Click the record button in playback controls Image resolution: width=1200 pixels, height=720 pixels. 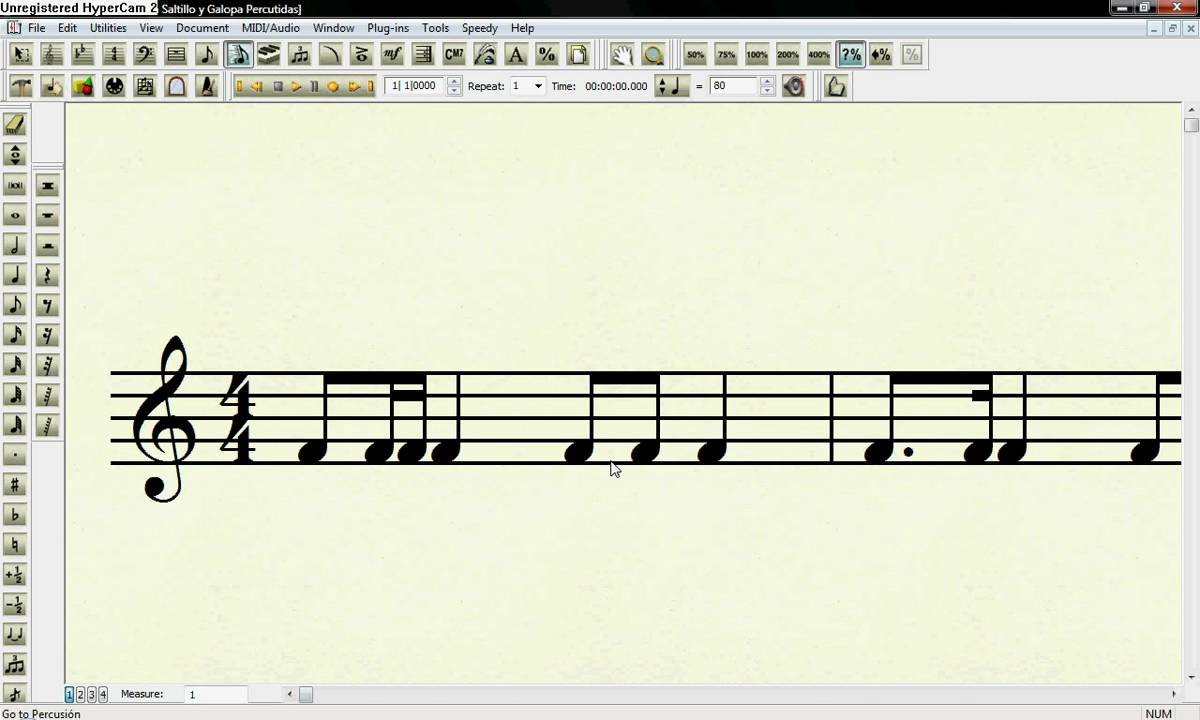tap(333, 86)
